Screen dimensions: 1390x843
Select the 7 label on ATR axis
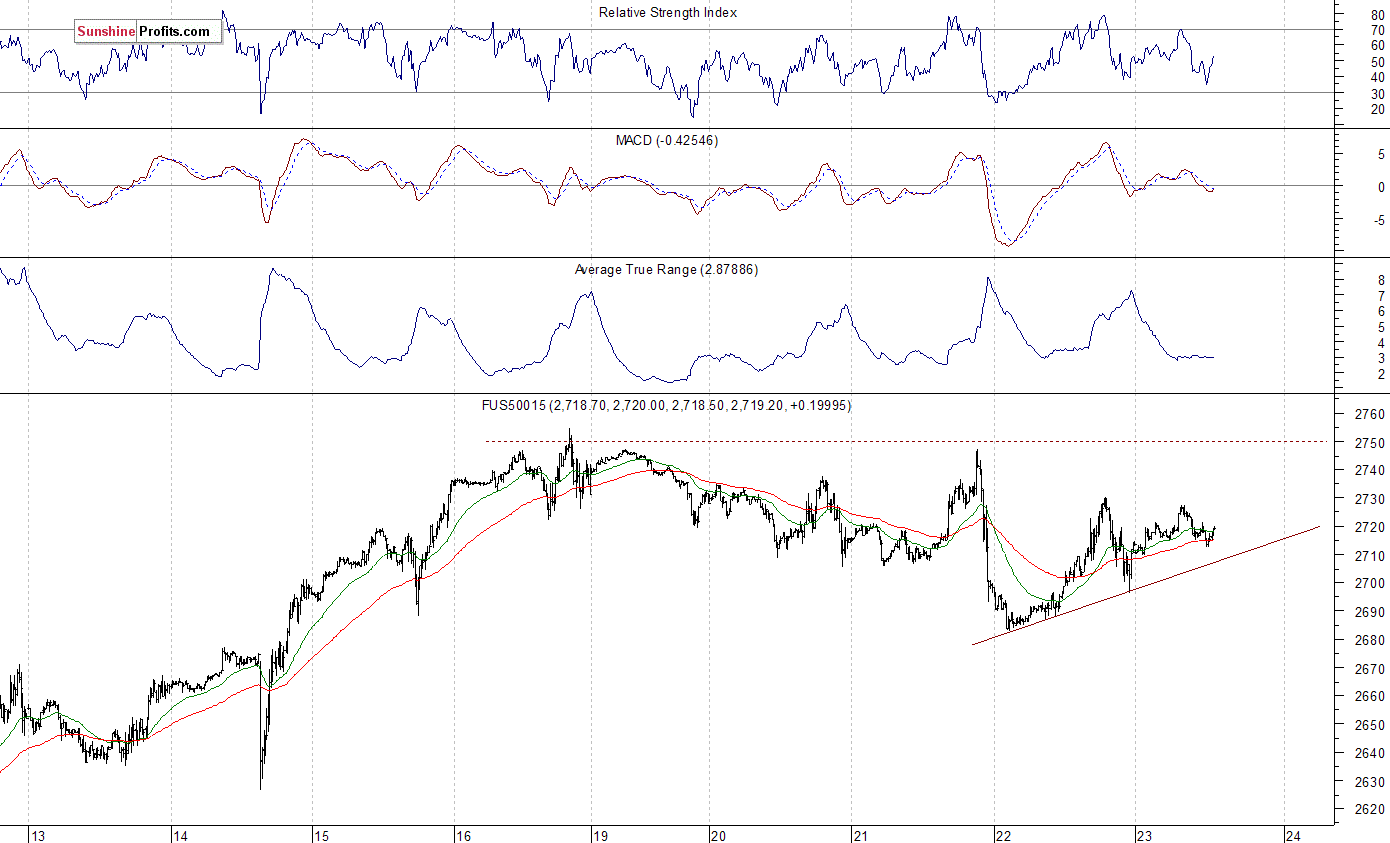[1381, 296]
